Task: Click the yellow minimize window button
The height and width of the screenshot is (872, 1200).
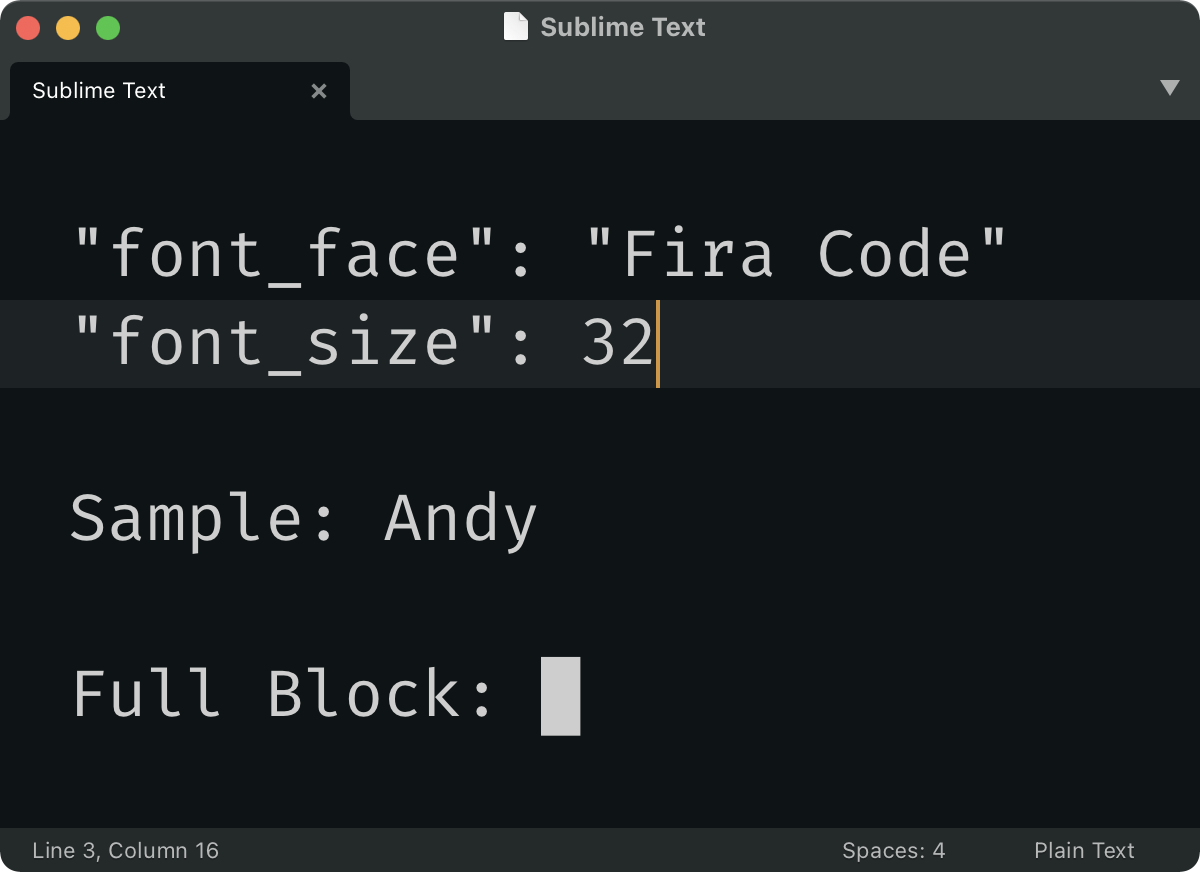Action: coord(68,28)
